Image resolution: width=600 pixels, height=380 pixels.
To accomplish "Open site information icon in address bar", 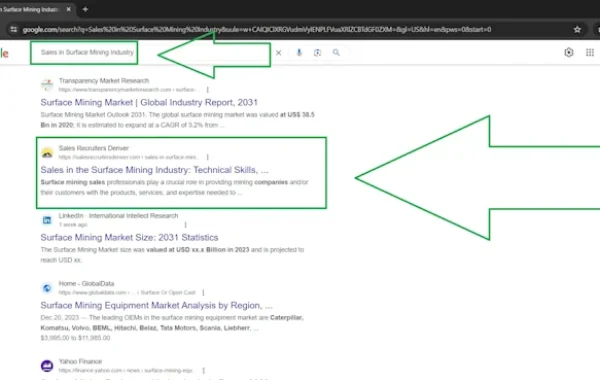I will point(13,29).
